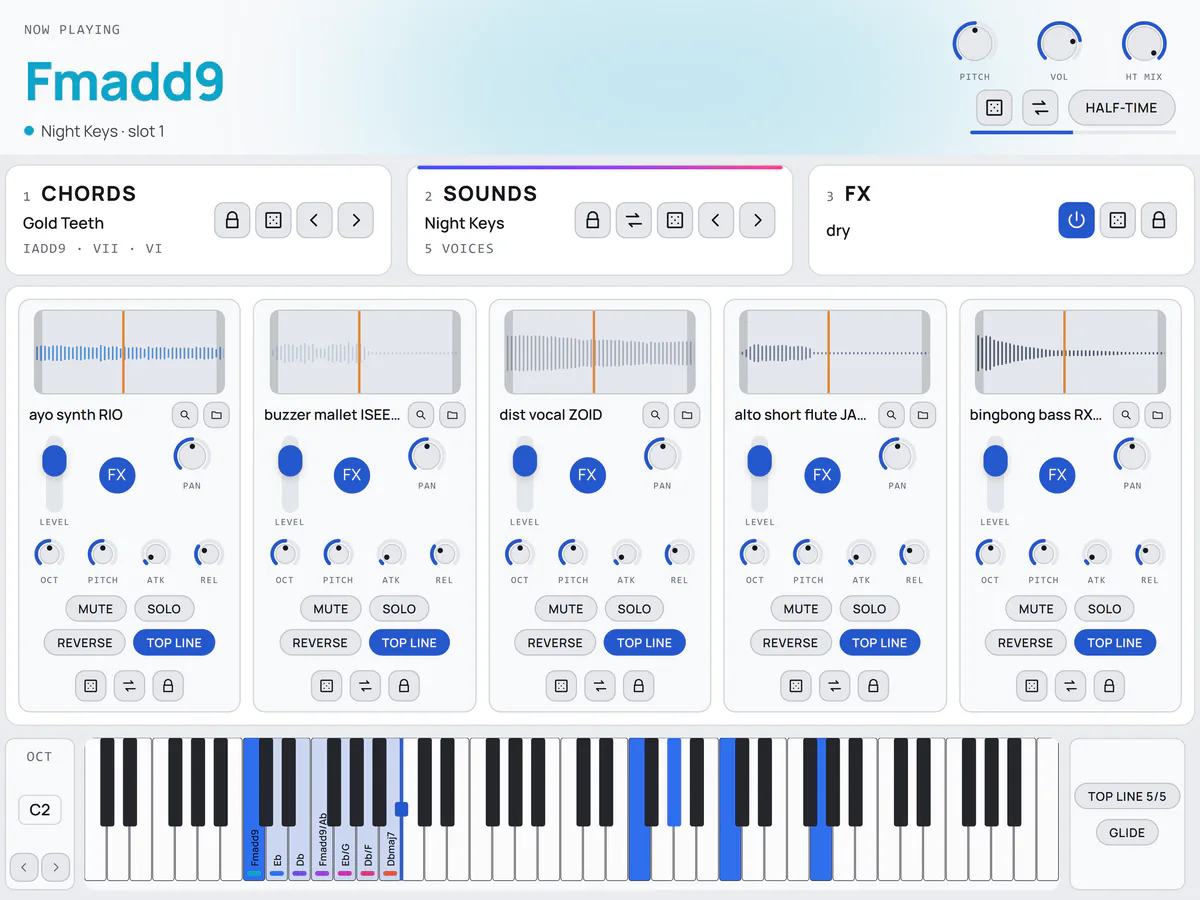Search samples for buzzer mallet voice

[420, 415]
